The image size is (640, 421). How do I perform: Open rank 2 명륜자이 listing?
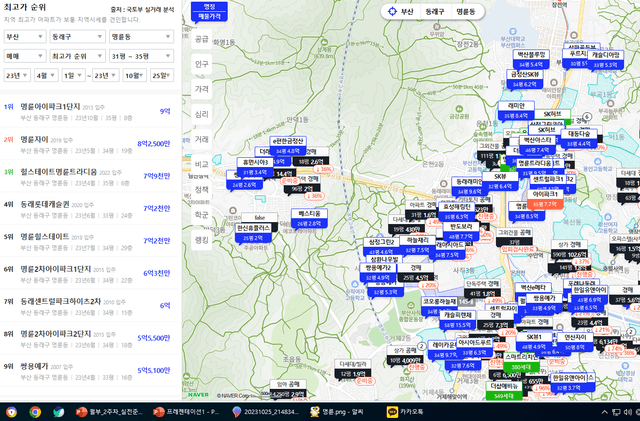[90, 144]
